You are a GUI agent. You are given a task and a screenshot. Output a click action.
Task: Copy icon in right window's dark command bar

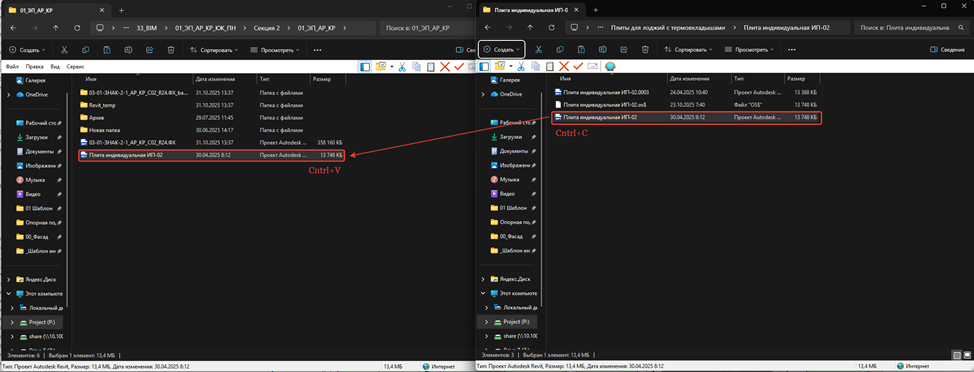pos(560,50)
